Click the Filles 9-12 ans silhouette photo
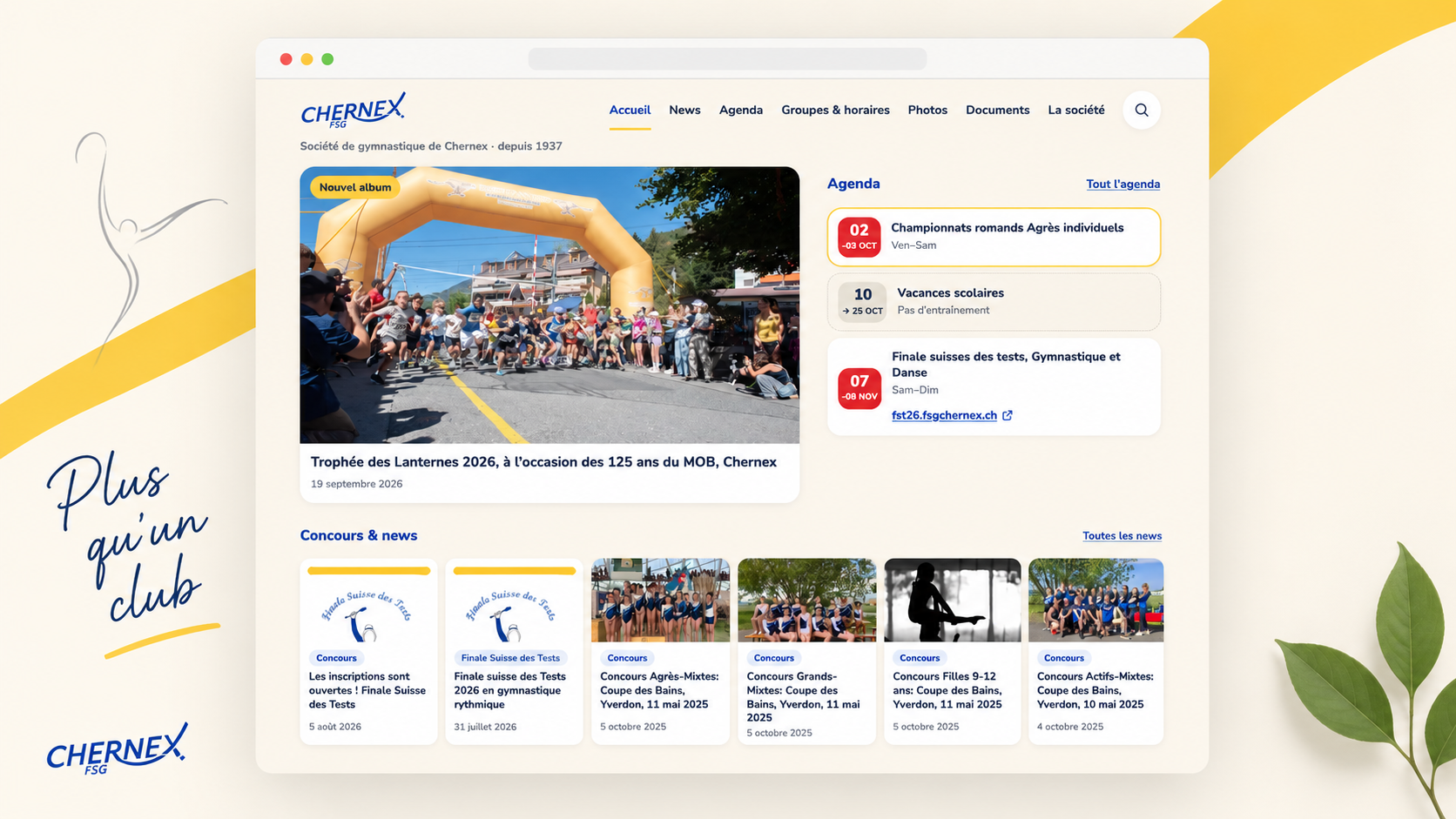Screen dimensions: 1456x819 tap(953, 601)
